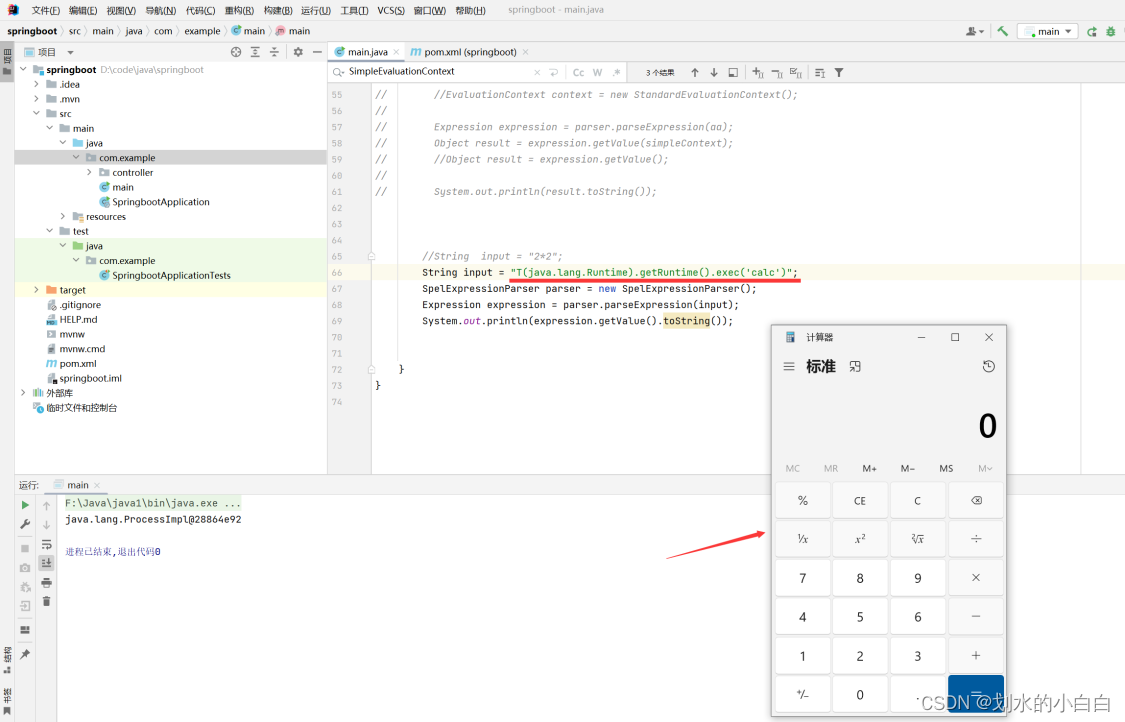Image resolution: width=1125 pixels, height=722 pixels.
Task: Clear the SimpleEvaluationContext search text
Action: click(537, 72)
